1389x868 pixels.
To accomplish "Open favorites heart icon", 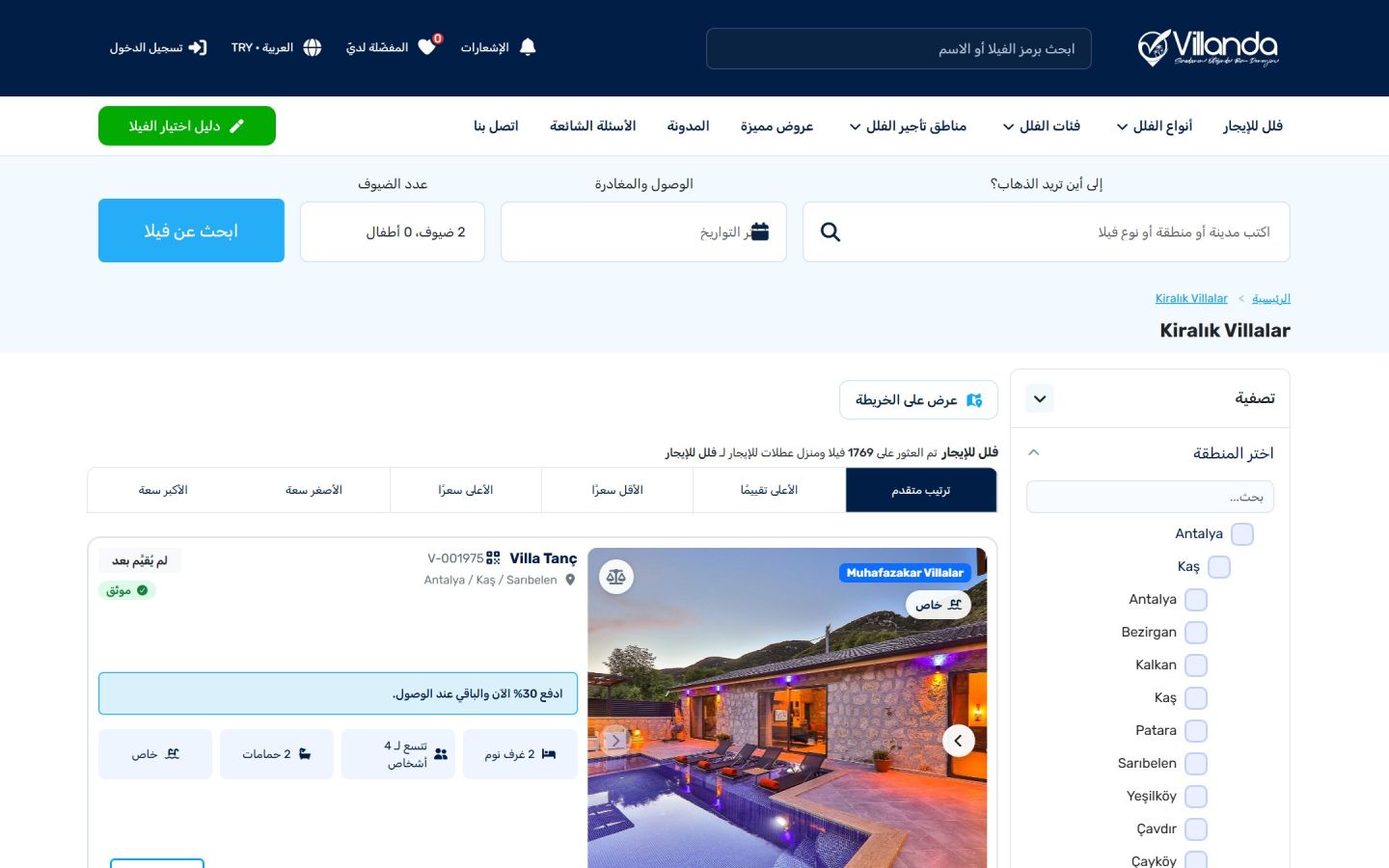I will [426, 47].
